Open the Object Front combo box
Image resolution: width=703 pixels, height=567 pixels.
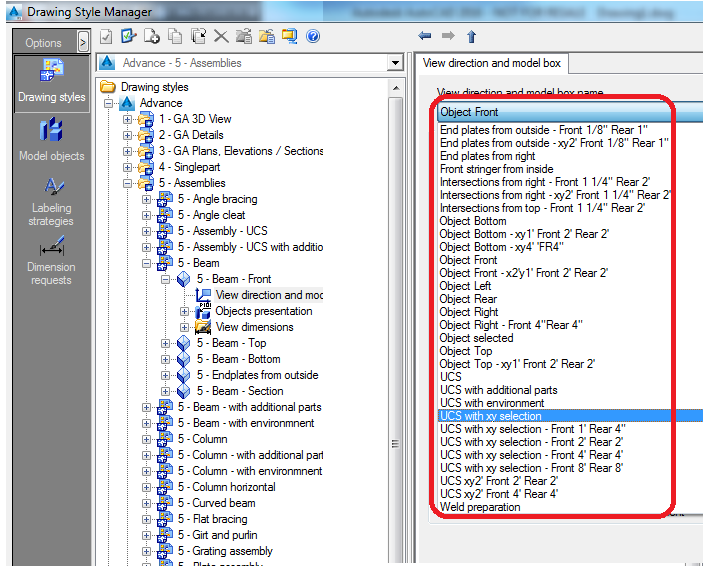569,112
